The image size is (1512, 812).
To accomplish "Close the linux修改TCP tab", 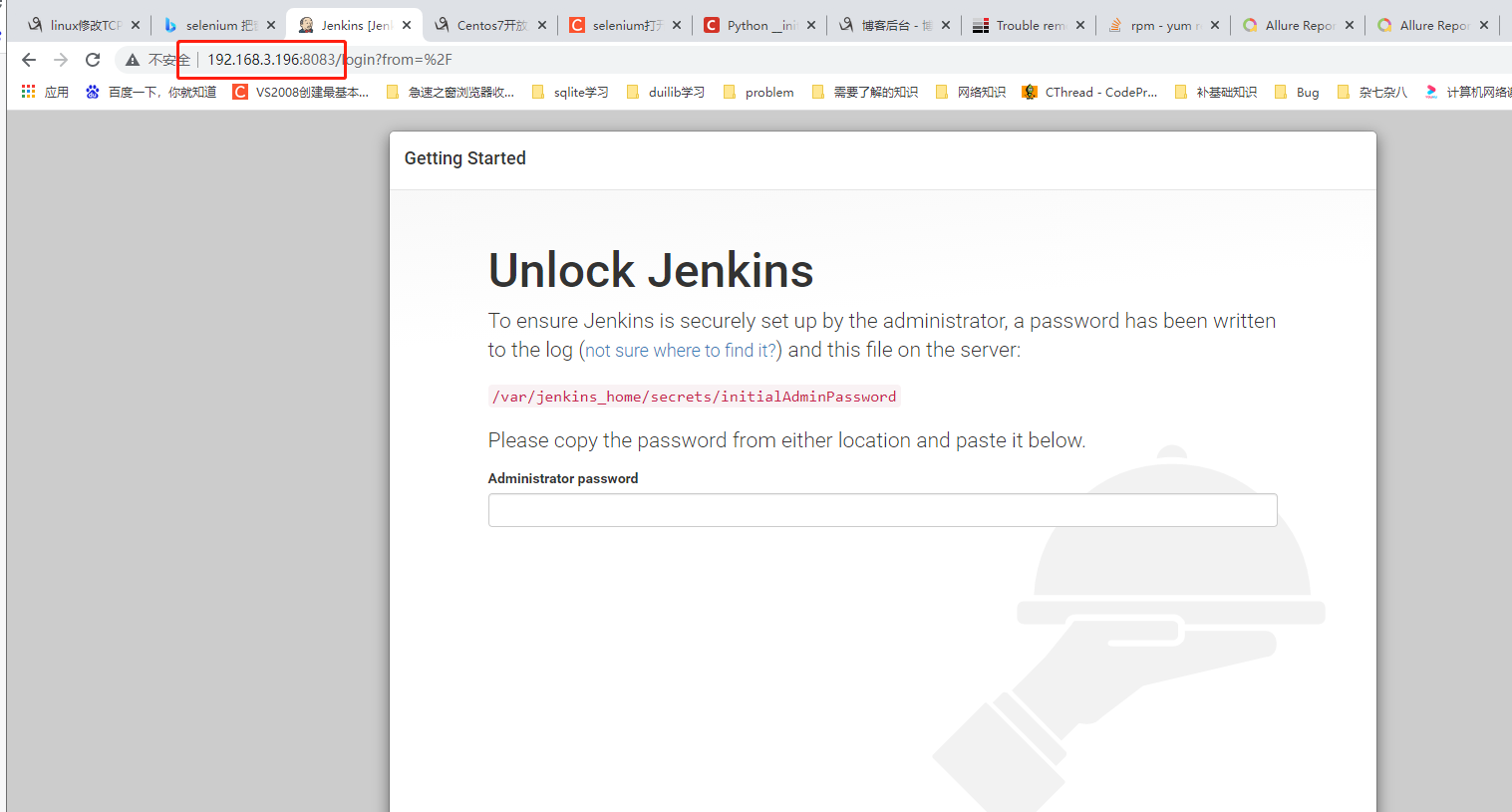I will (x=136, y=25).
